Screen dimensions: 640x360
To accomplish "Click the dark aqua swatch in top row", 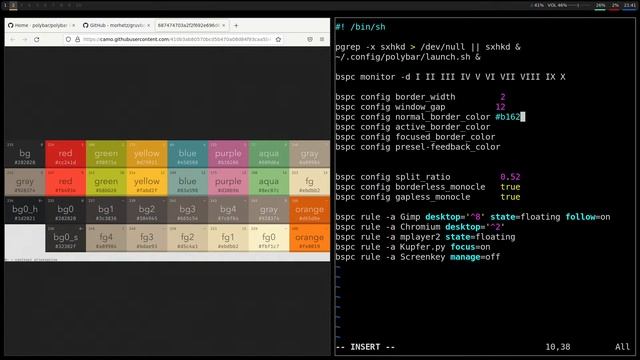I will [x=269, y=154].
